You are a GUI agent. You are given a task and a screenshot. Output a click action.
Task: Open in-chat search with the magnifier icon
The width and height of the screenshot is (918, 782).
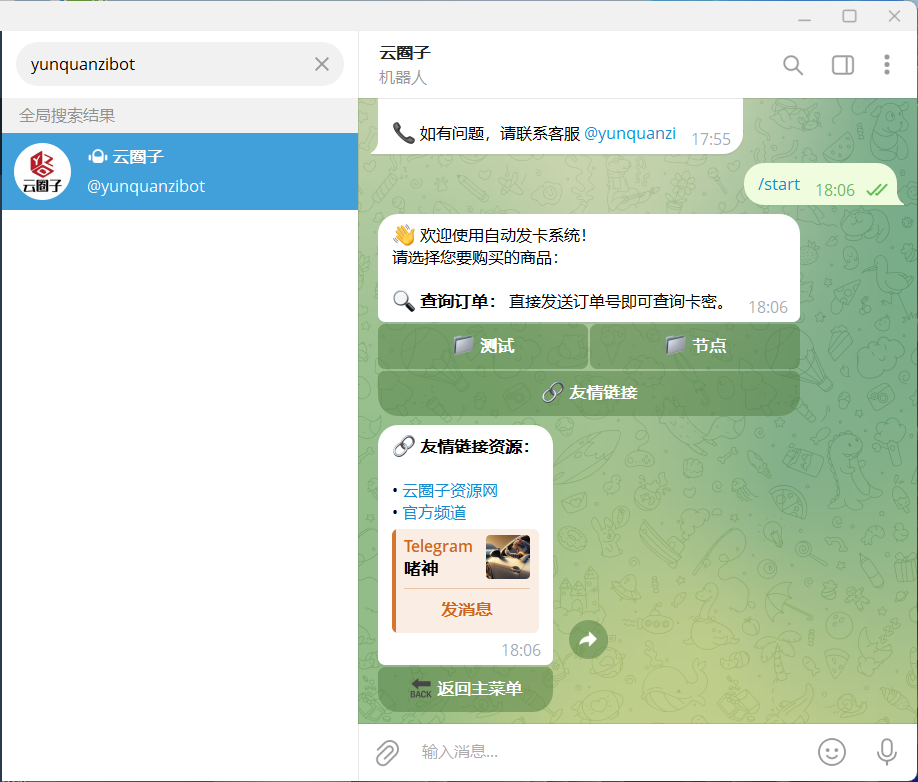[793, 65]
